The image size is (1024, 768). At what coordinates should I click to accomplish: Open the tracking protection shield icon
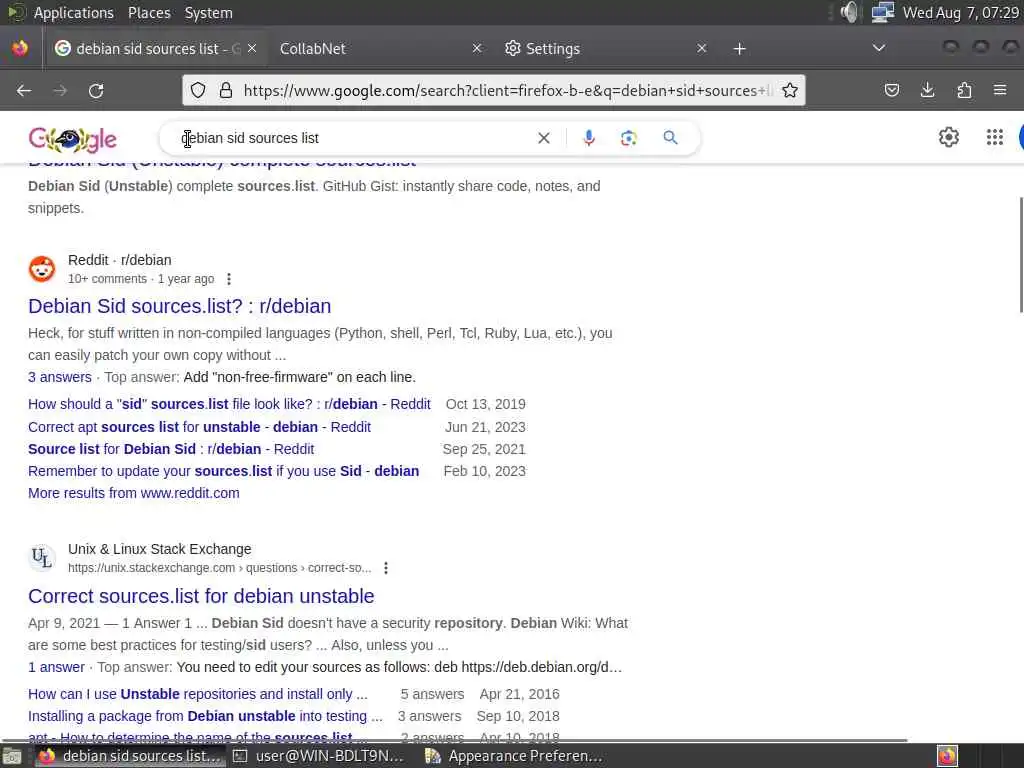click(x=198, y=90)
